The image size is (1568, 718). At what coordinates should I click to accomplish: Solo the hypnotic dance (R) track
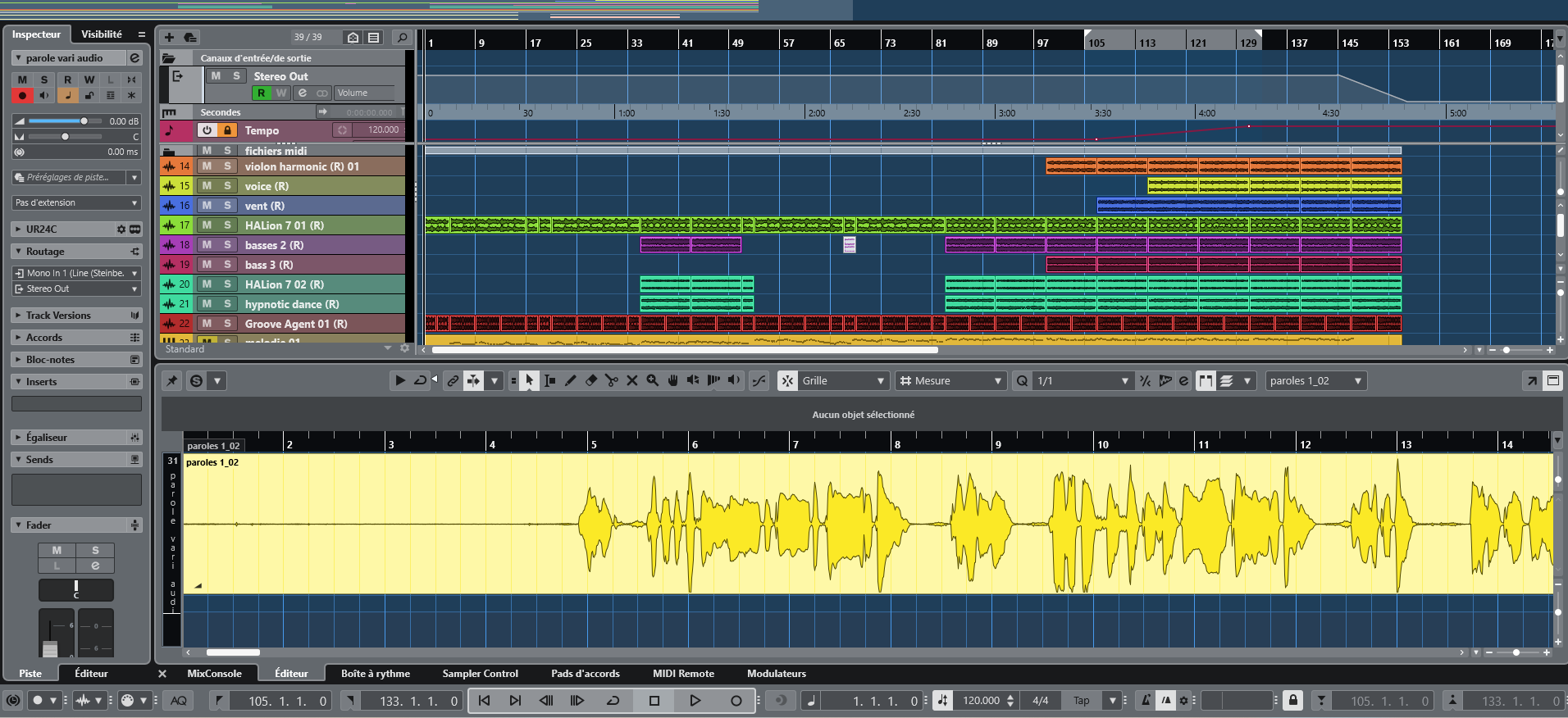227,304
